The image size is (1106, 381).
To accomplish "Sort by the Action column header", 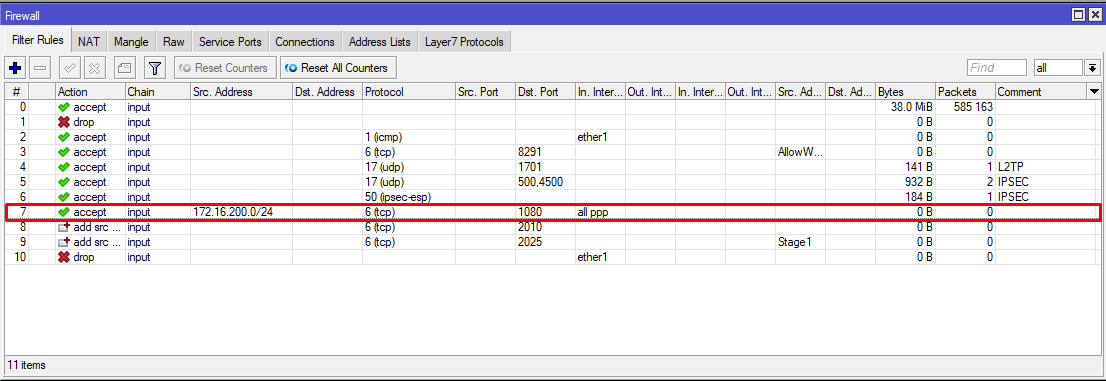I will 90,92.
